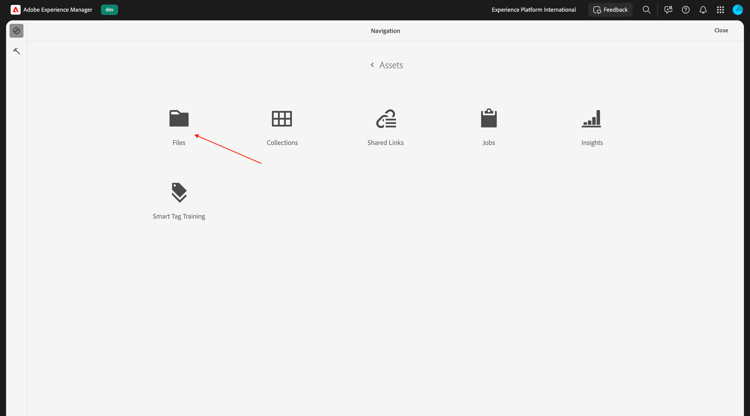Click the Collections label text

pos(282,142)
